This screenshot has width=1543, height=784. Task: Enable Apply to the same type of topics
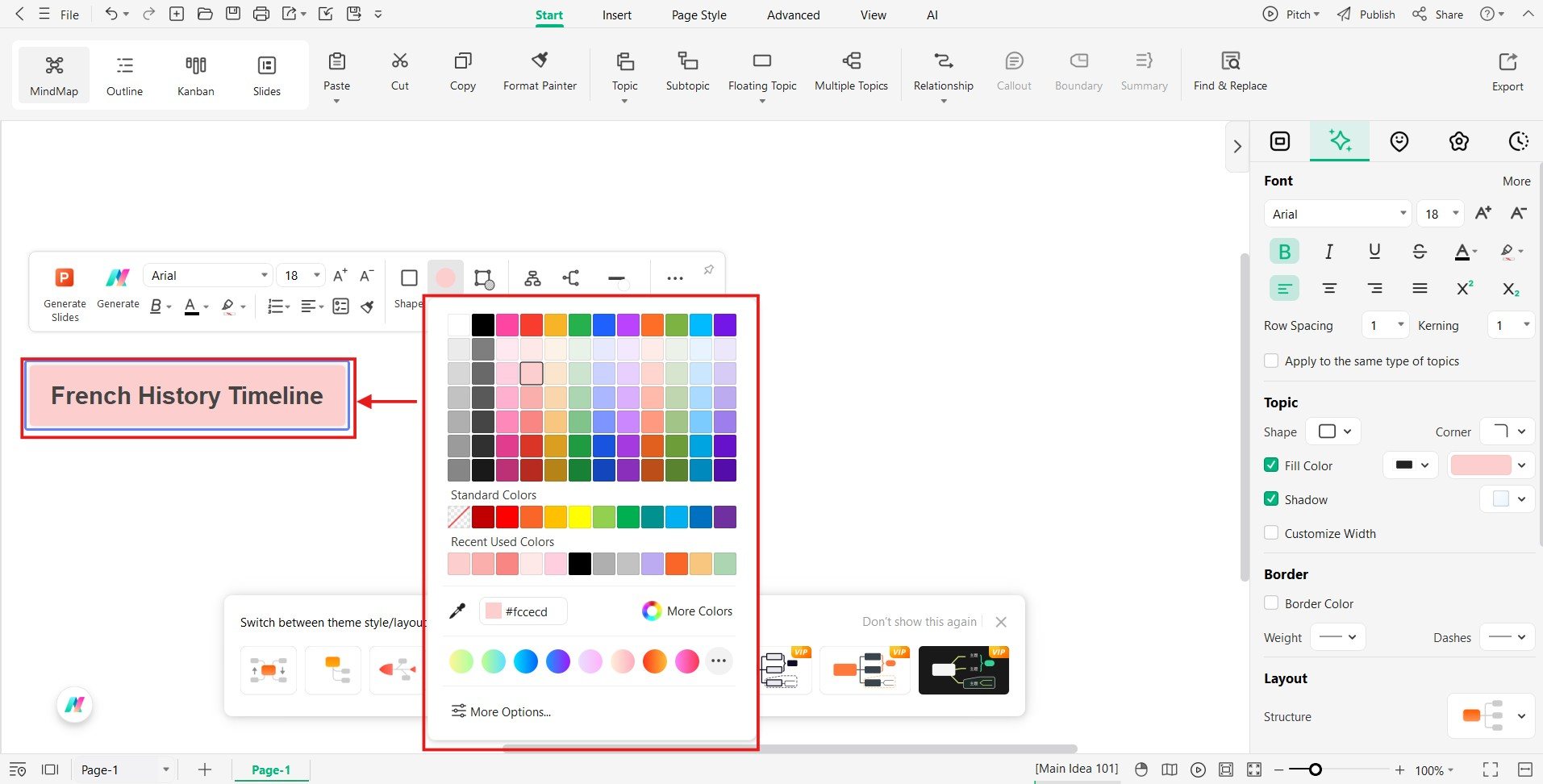(x=1271, y=361)
